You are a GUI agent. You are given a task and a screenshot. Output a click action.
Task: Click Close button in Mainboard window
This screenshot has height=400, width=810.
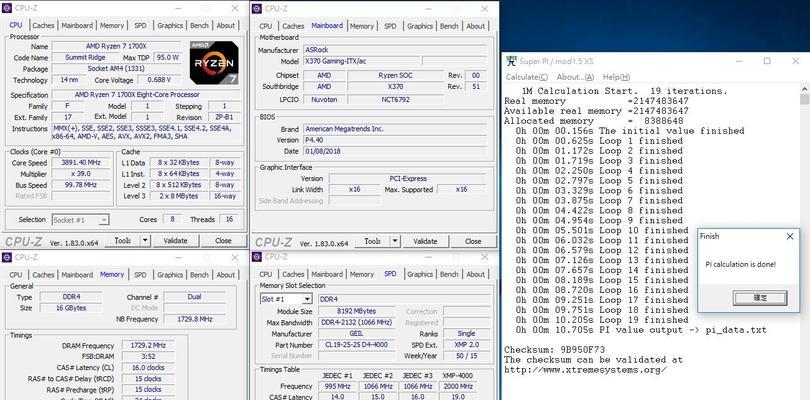(473, 241)
